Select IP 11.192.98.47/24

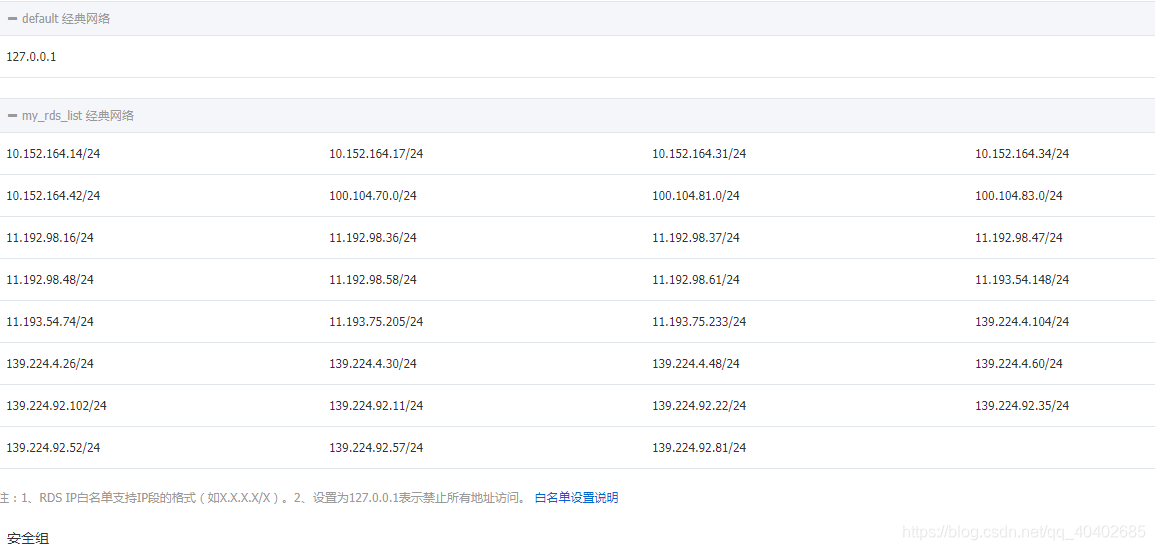[x=1019, y=238]
